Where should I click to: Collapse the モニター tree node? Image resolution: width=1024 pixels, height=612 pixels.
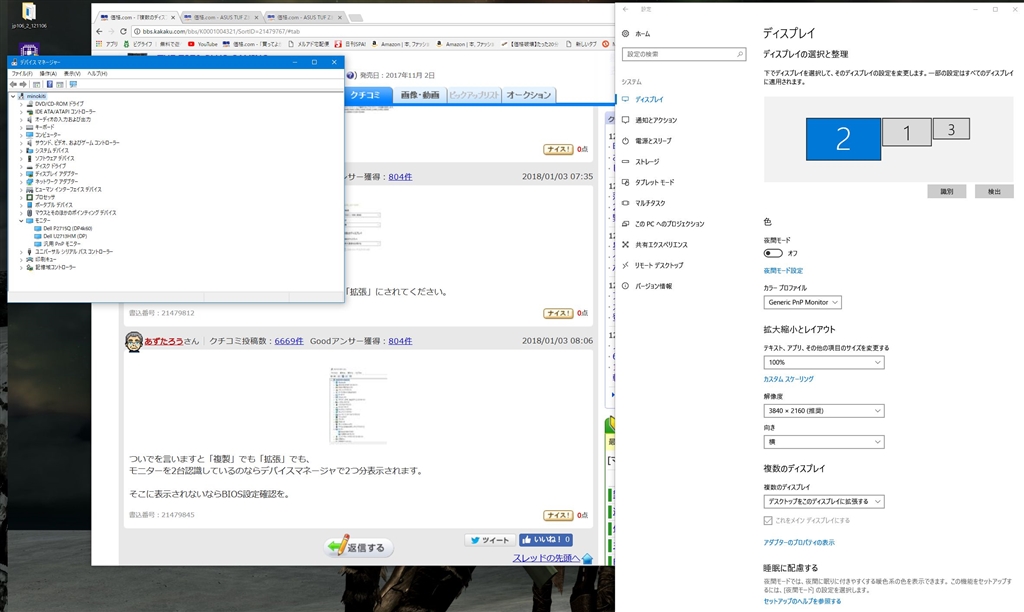21,221
